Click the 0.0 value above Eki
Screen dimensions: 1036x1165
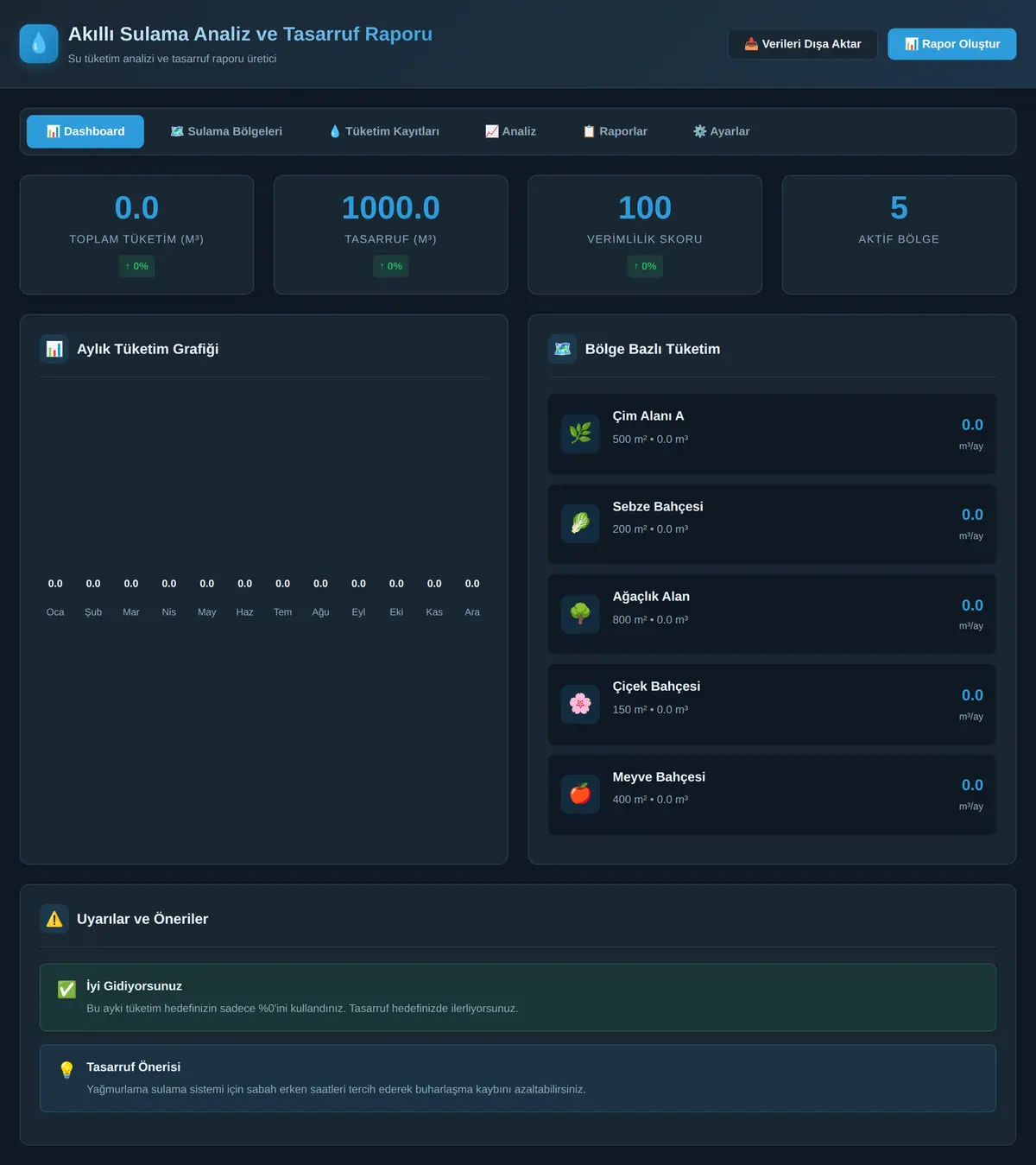396,584
